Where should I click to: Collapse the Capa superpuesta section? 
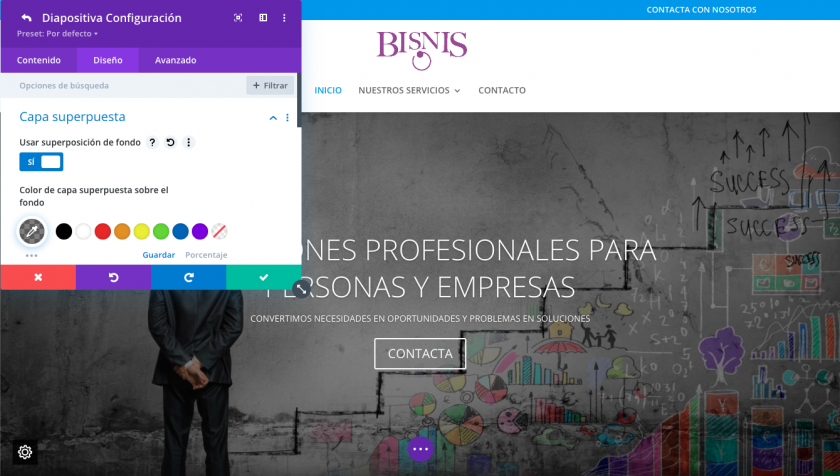click(273, 117)
